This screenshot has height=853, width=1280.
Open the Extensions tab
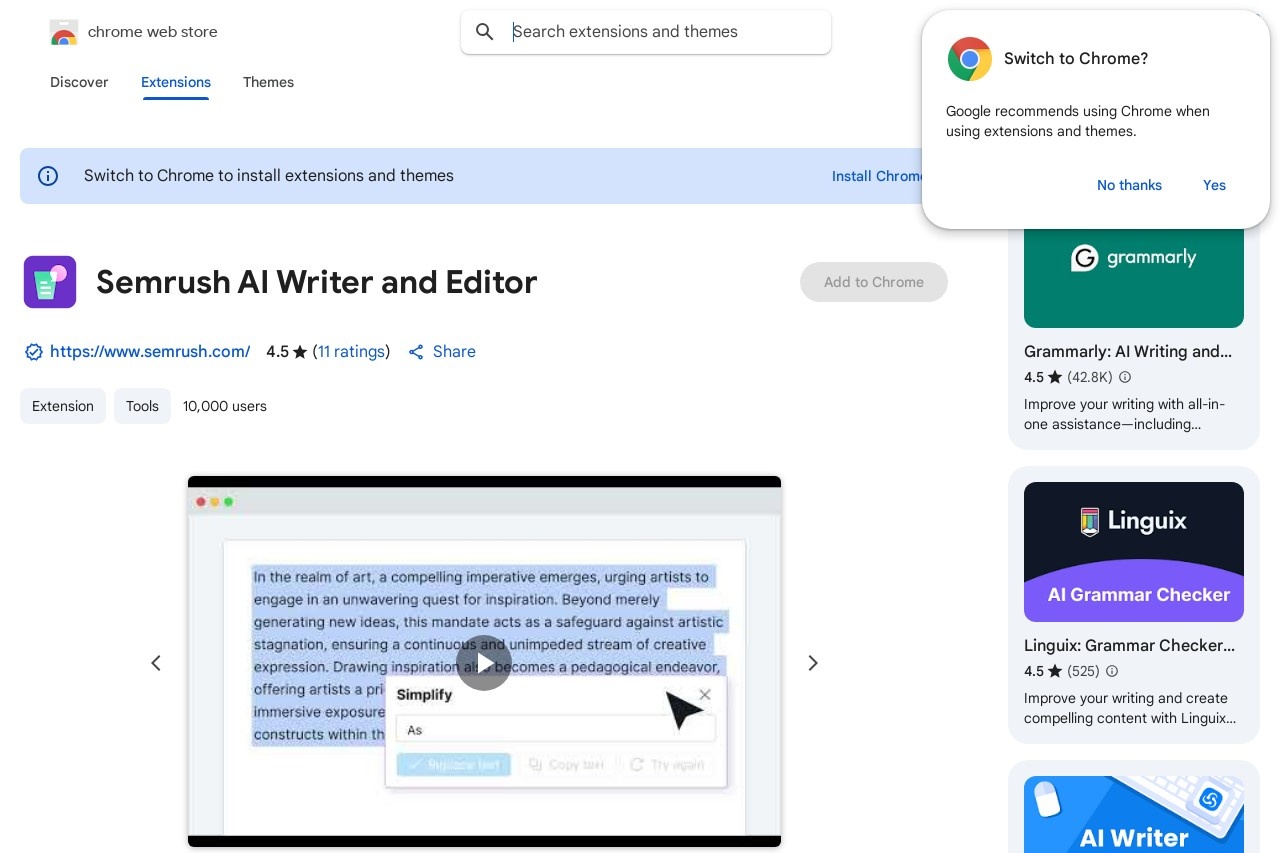(176, 82)
